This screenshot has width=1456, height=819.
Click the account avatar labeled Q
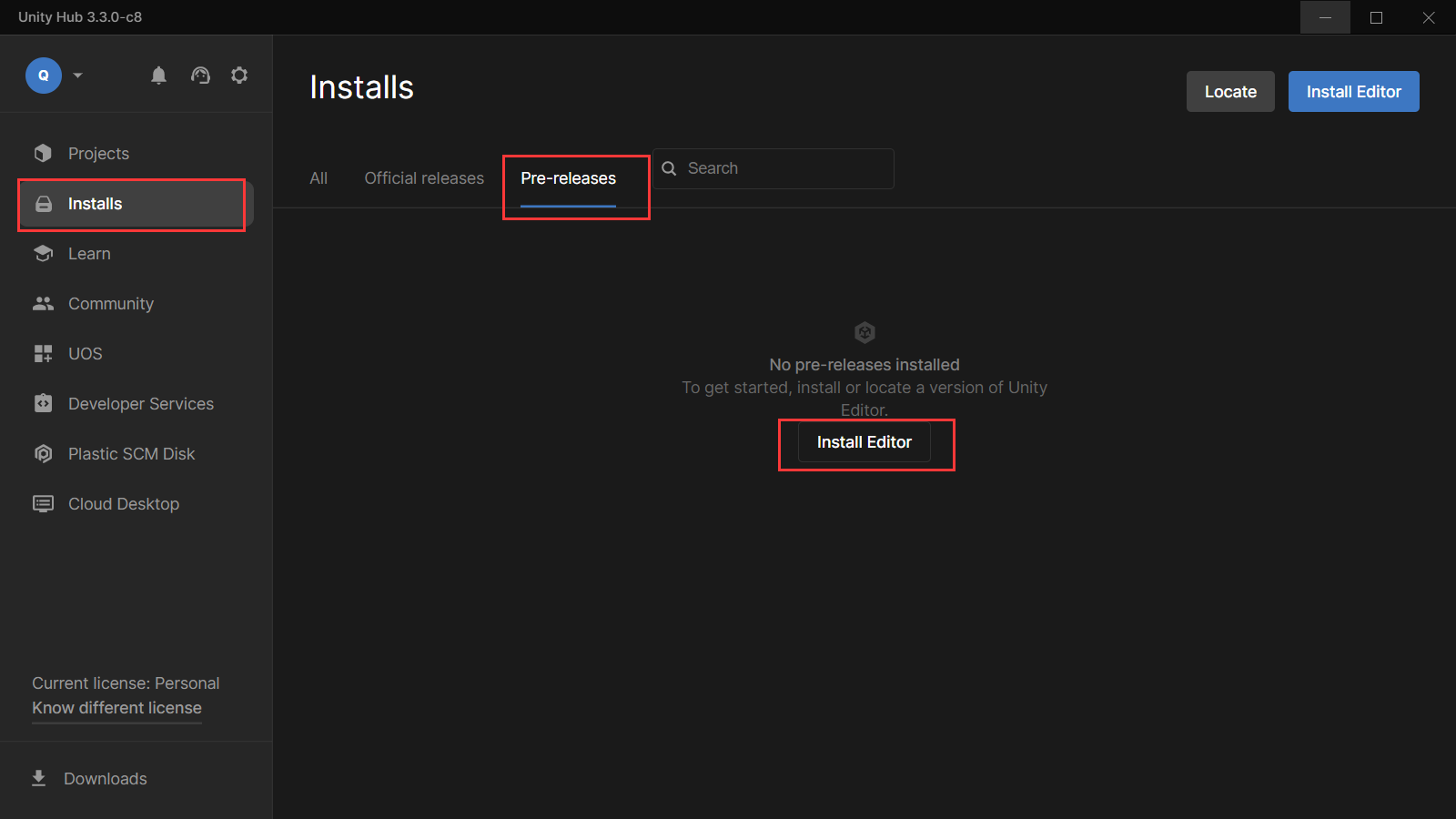[x=44, y=76]
